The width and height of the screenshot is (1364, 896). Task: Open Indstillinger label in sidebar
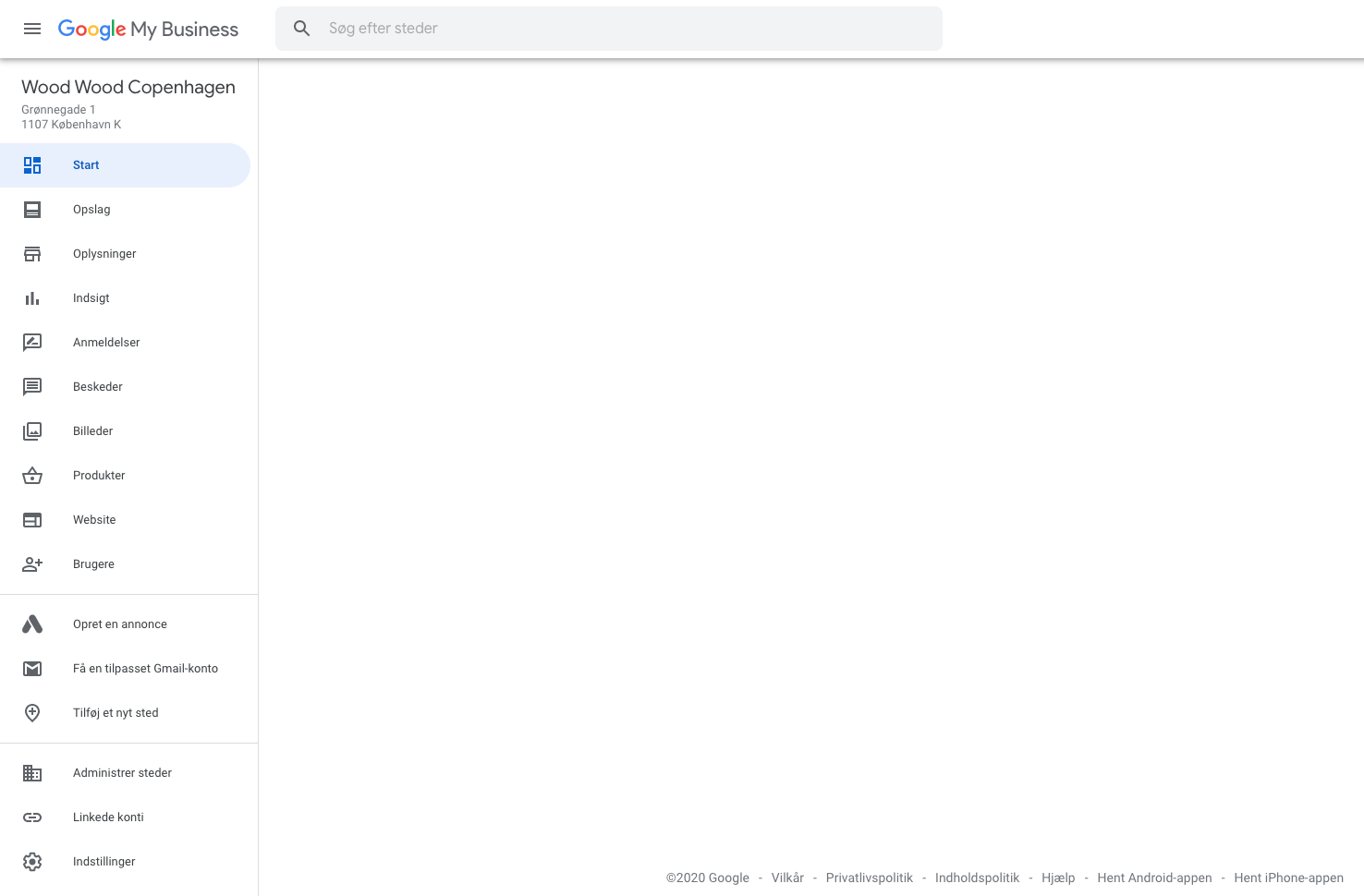click(x=104, y=862)
